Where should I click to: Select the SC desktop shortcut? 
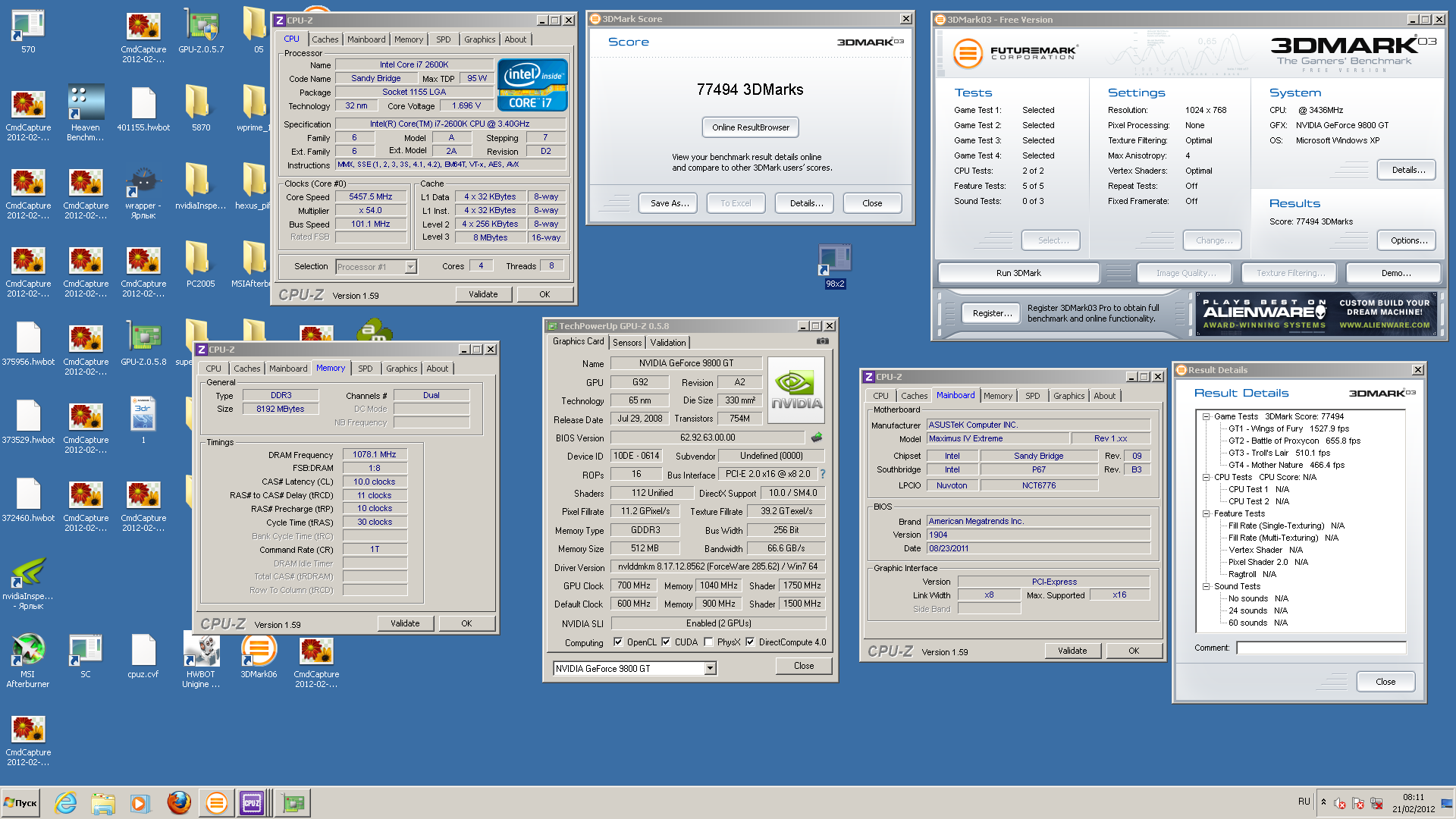click(86, 655)
